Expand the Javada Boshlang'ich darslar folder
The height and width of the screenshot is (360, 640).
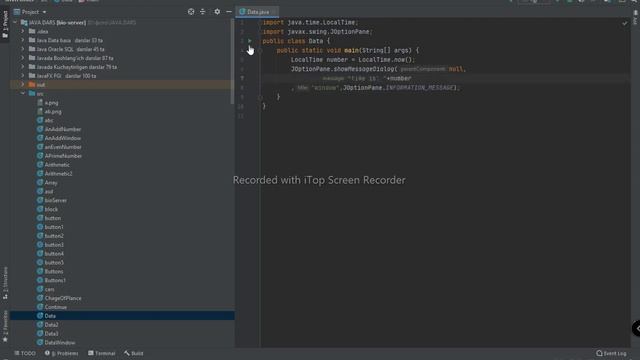coord(23,58)
